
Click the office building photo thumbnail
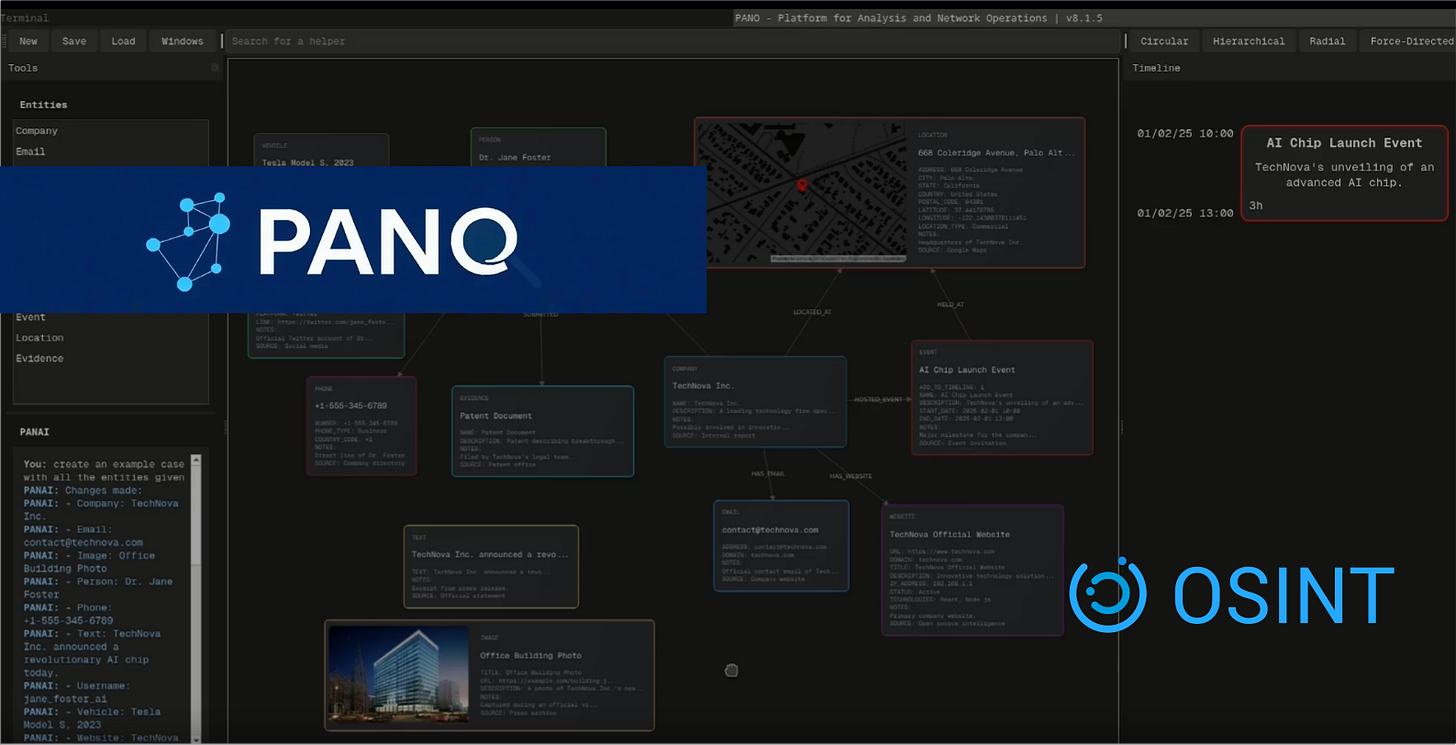click(x=398, y=675)
